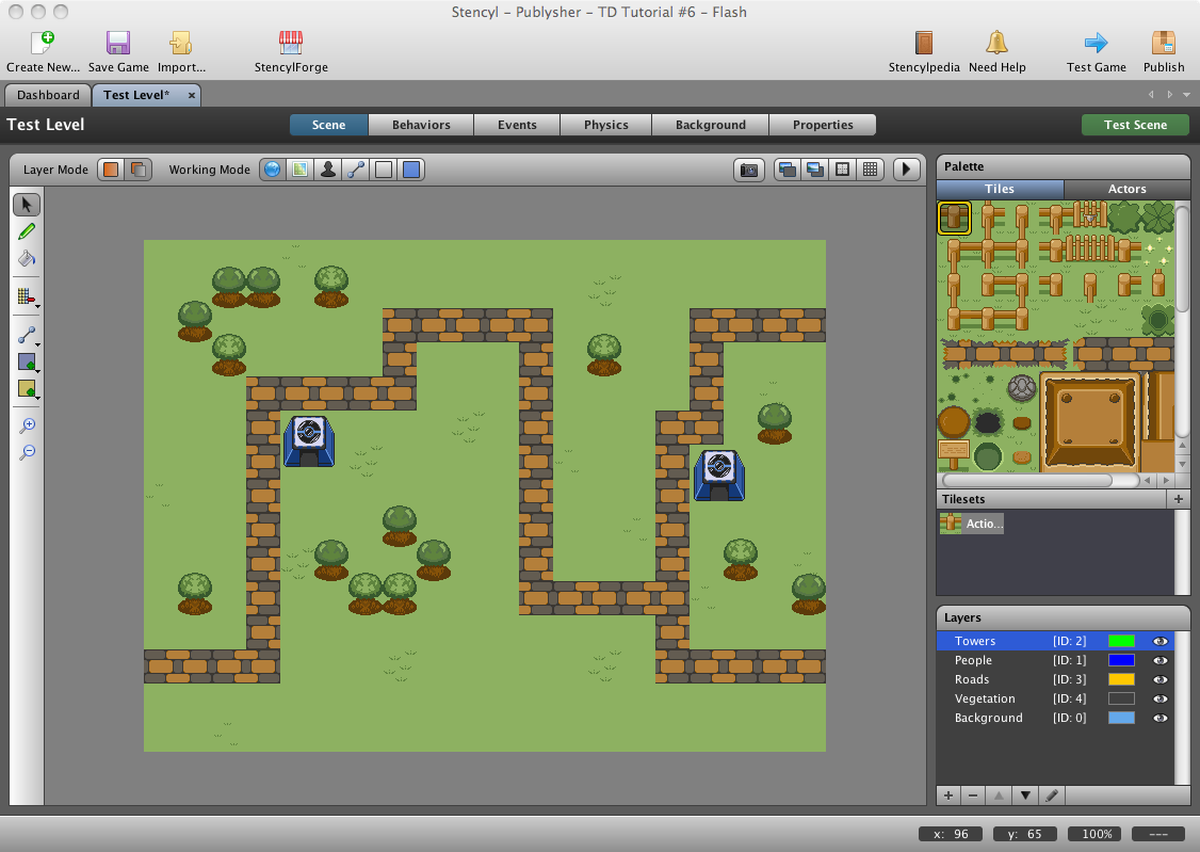Take a scene snapshot with camera icon

point(748,170)
